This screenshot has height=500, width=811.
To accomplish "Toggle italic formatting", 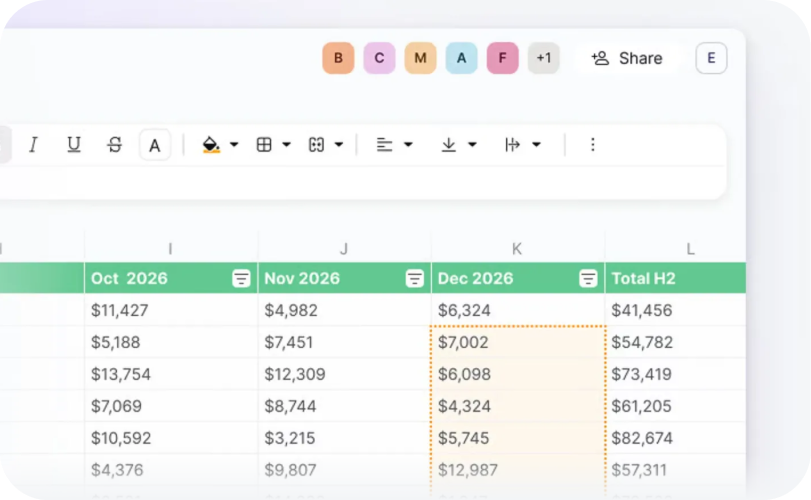I will 33,145.
